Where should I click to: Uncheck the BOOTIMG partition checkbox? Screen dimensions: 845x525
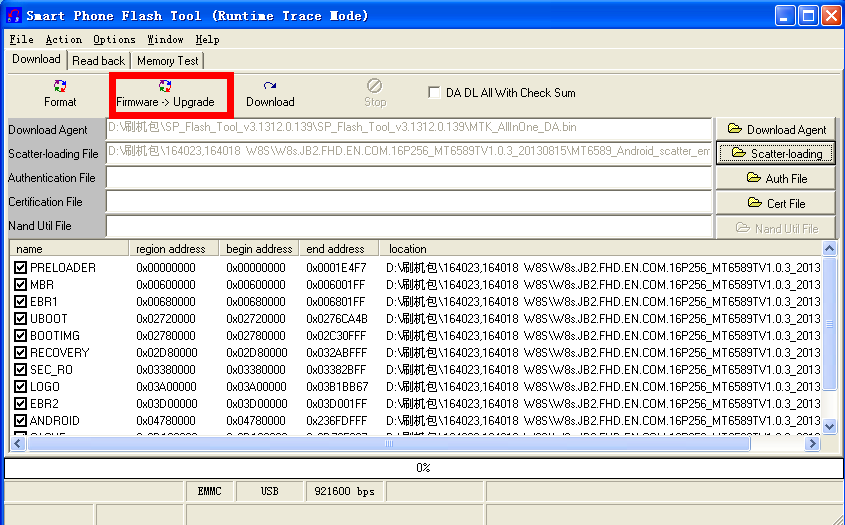20,336
